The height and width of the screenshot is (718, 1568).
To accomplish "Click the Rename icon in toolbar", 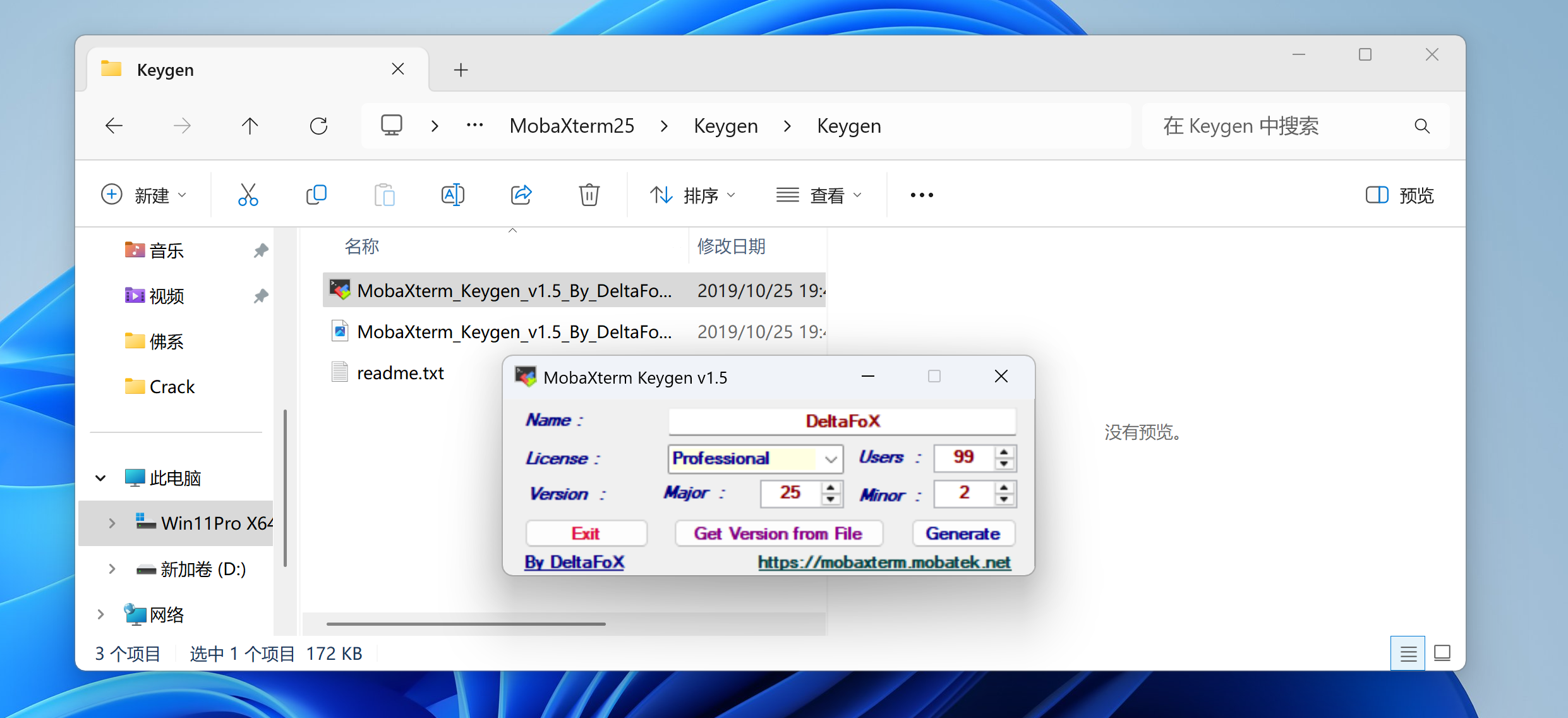I will pyautogui.click(x=452, y=195).
